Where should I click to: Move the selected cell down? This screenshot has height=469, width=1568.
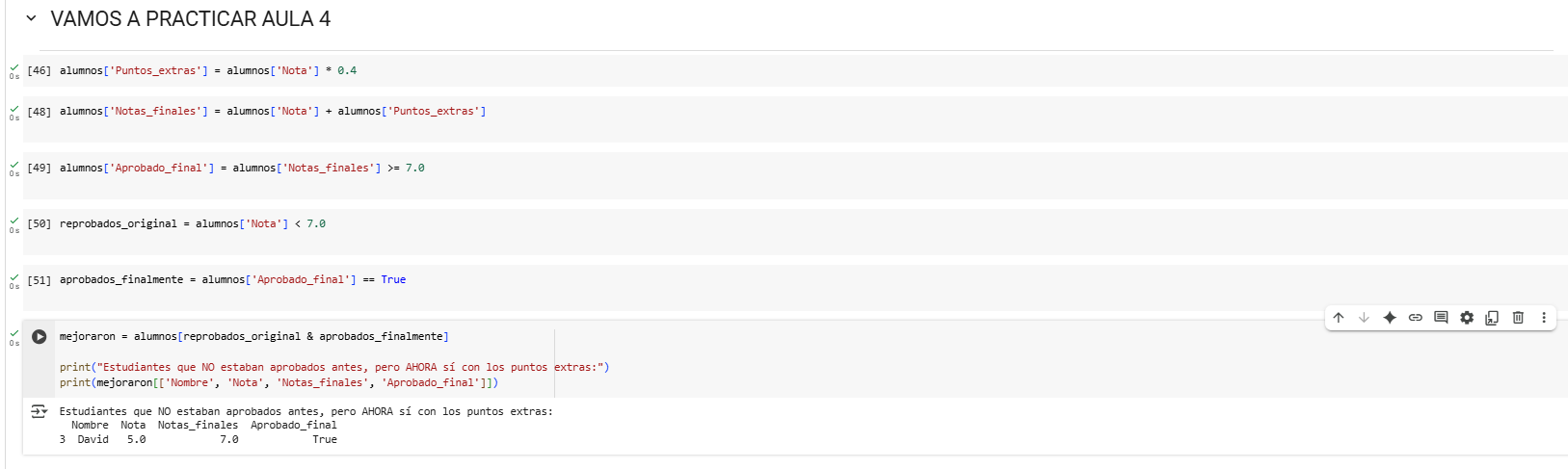pos(1364,318)
